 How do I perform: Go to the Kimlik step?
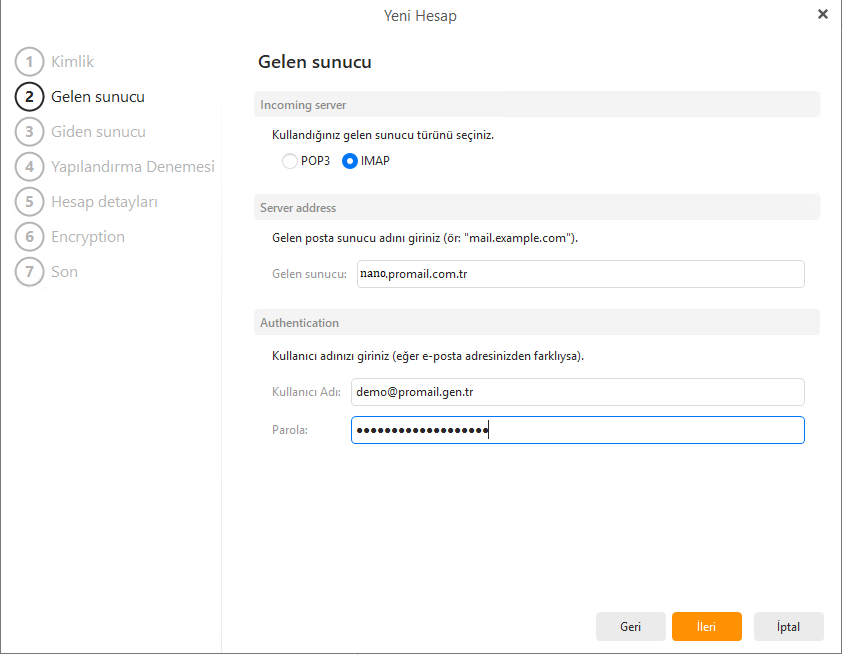tap(72, 62)
